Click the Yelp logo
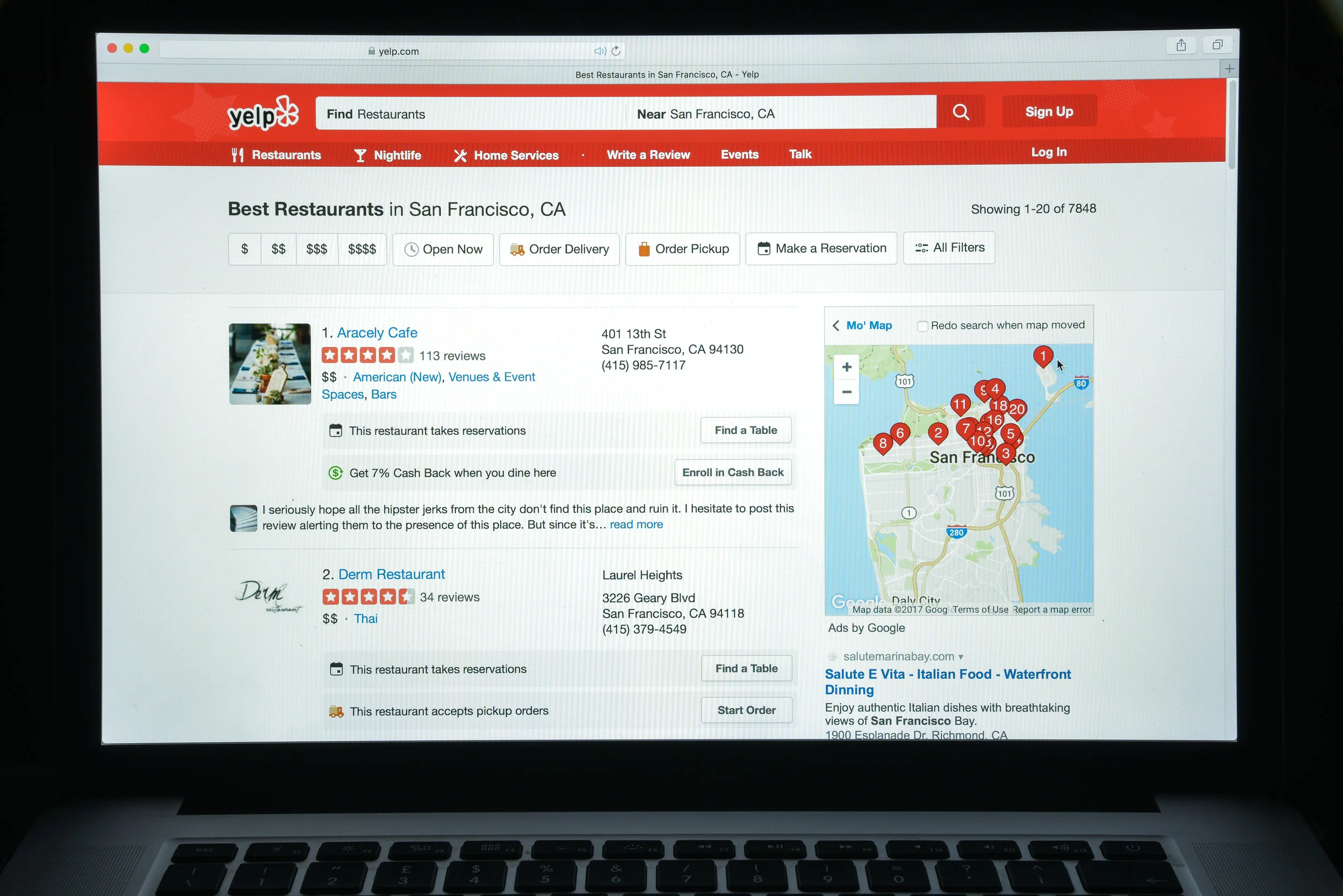This screenshot has height=896, width=1343. 263,114
